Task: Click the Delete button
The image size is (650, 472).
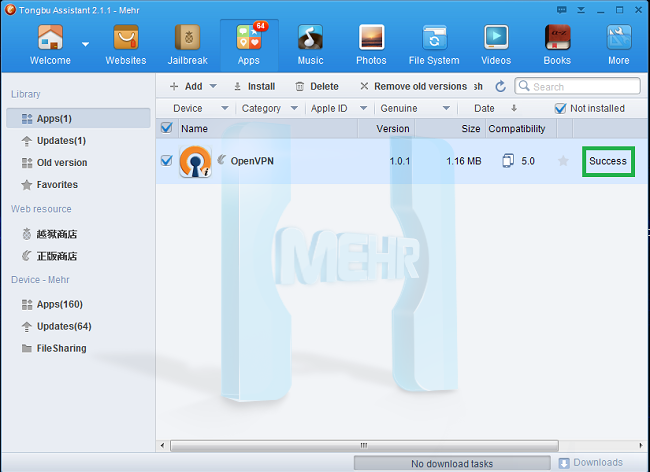Action: (317, 86)
